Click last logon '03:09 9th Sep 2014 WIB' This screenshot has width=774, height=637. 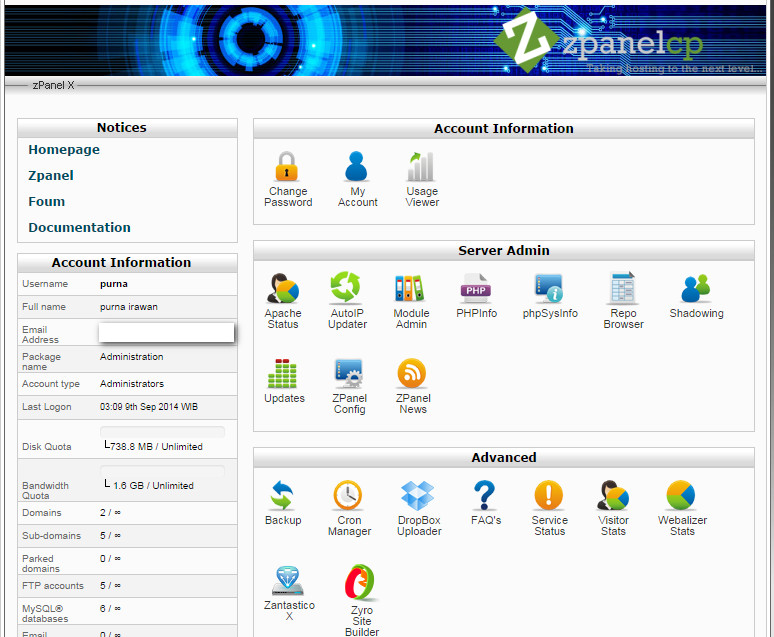tap(149, 407)
